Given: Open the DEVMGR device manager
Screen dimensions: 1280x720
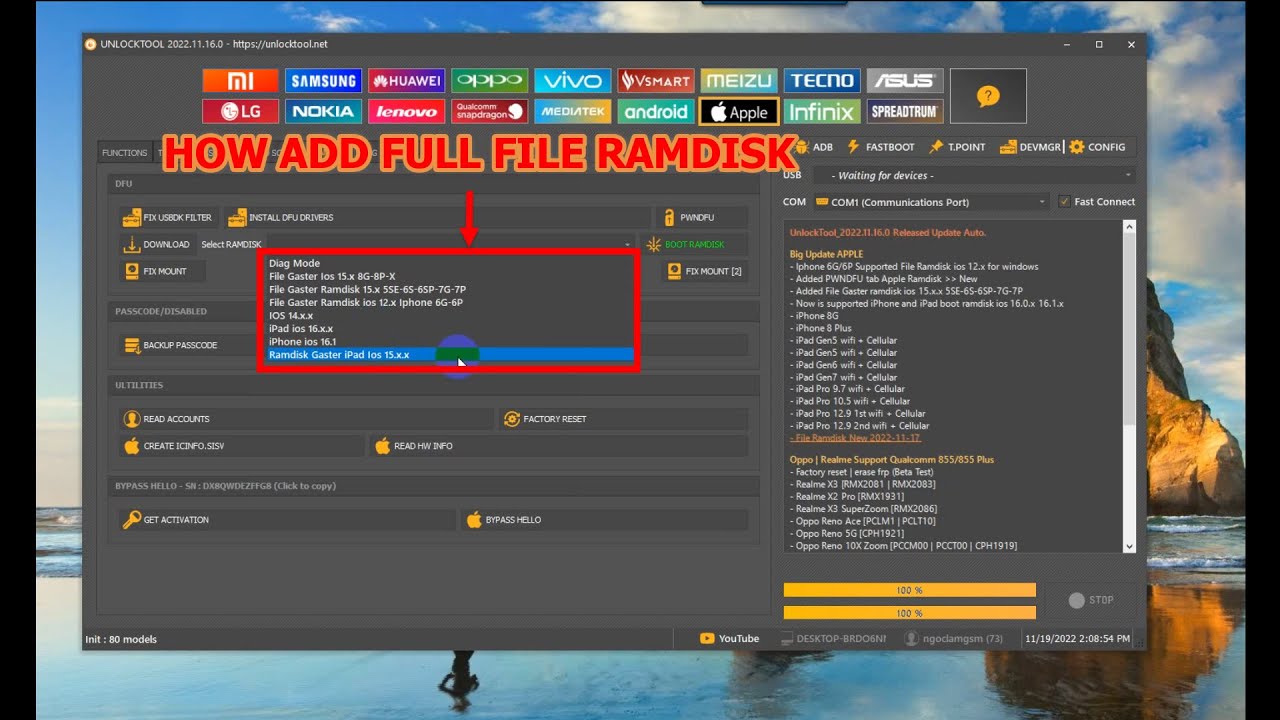Looking at the screenshot, I should coord(1029,147).
